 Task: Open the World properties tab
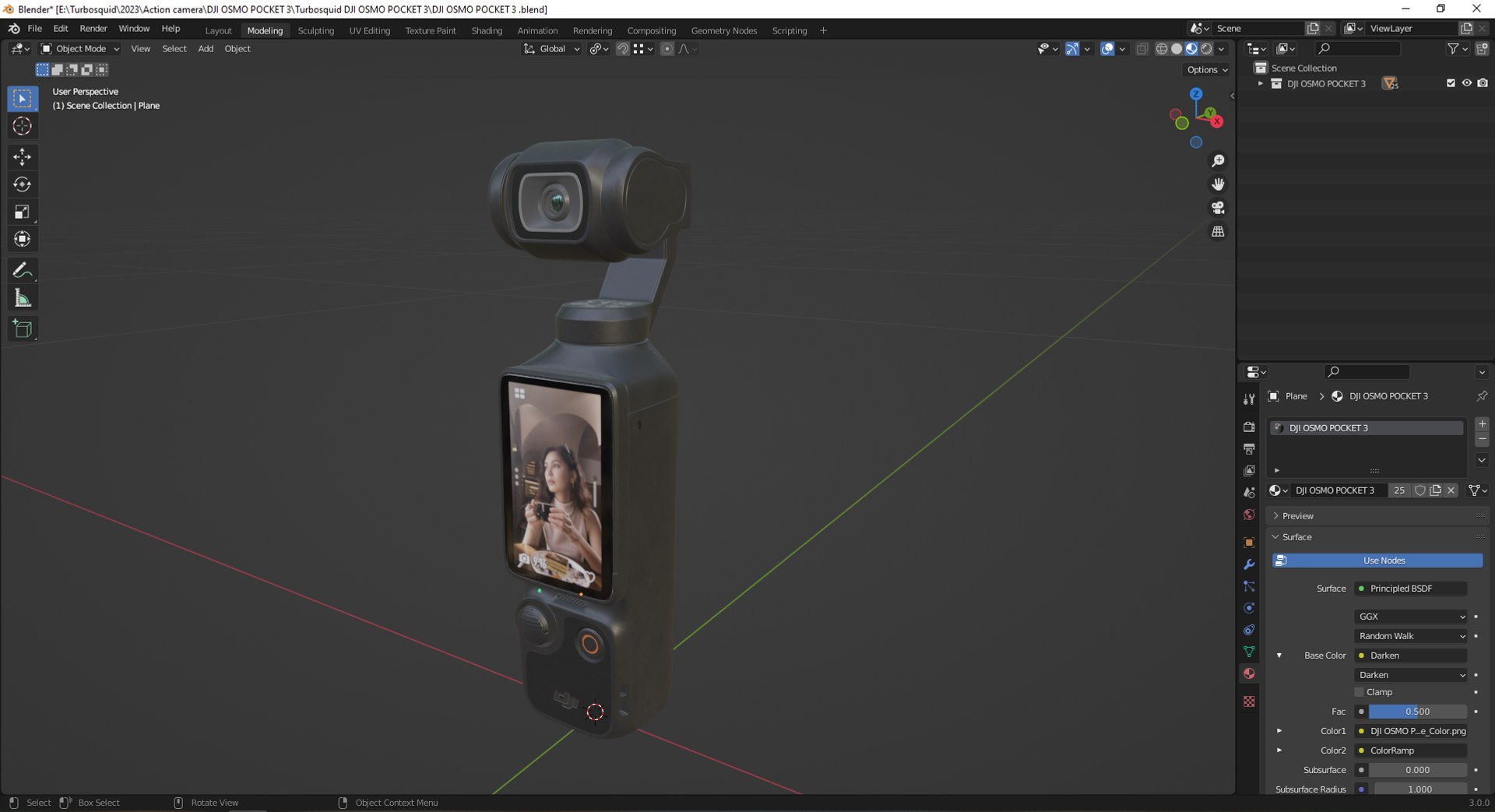pos(1249,515)
